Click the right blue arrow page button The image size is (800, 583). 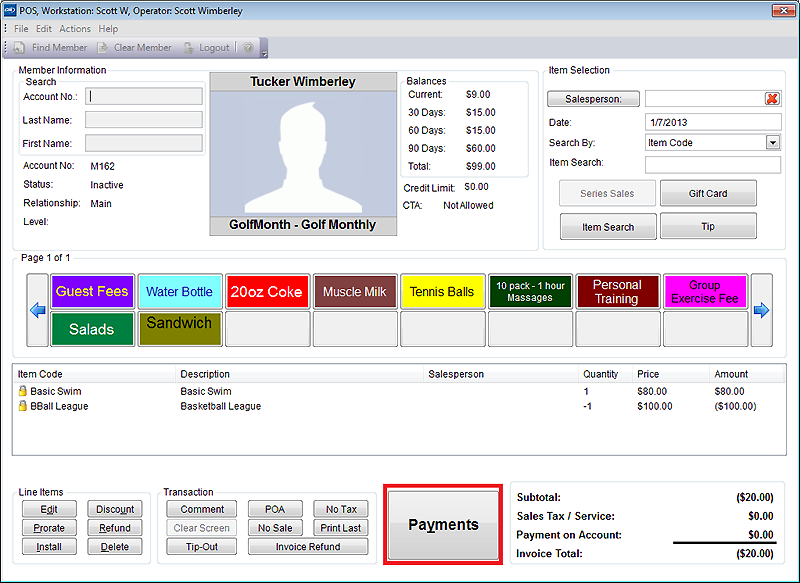pos(761,310)
